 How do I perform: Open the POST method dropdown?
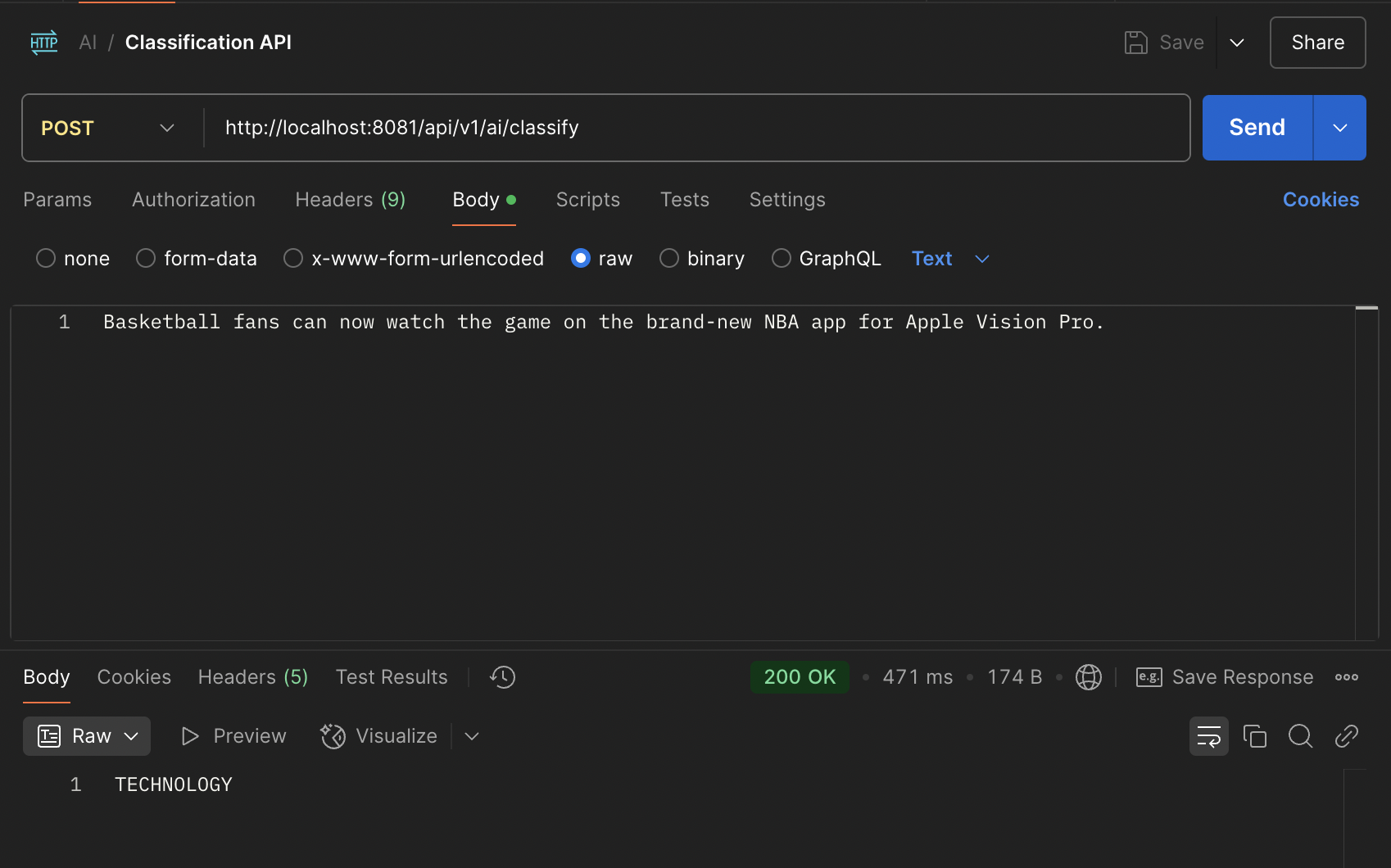[x=109, y=128]
